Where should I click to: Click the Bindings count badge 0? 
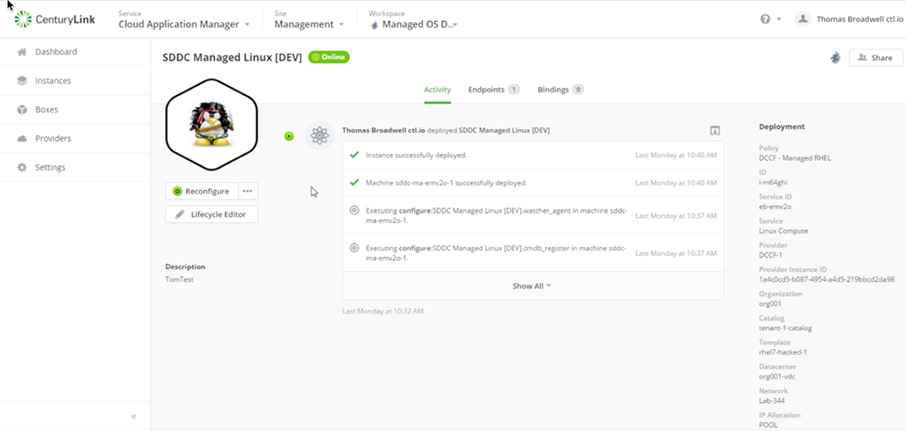578,90
